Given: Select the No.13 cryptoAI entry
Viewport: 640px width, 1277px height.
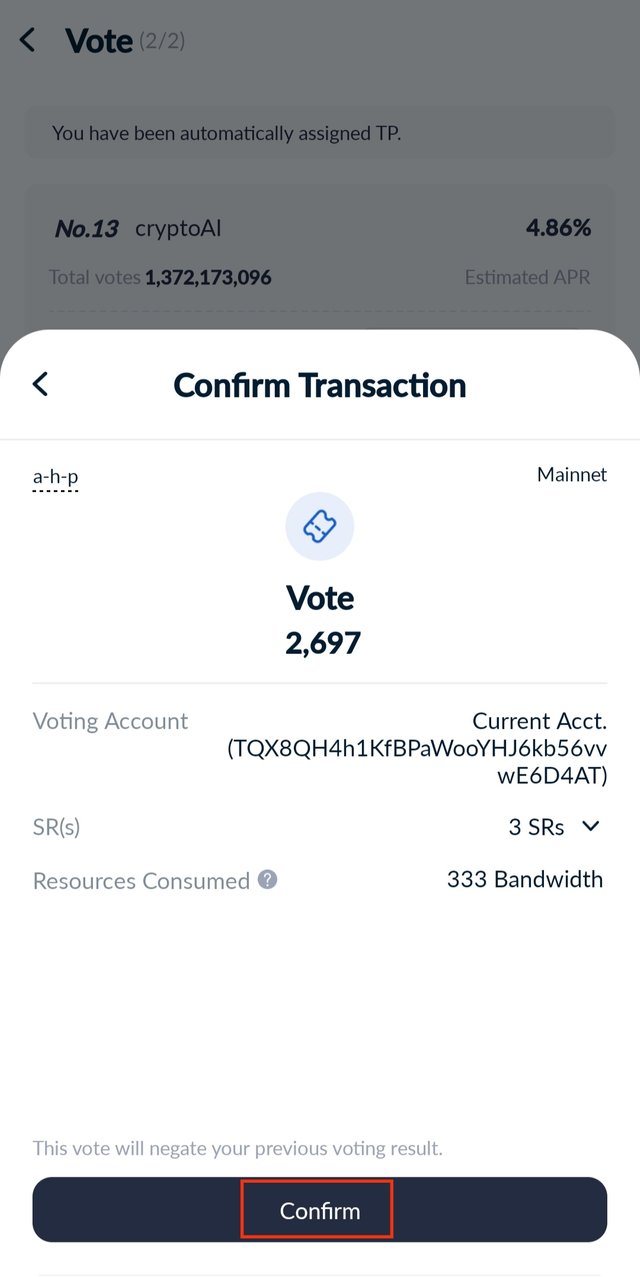Looking at the screenshot, I should 138,229.
